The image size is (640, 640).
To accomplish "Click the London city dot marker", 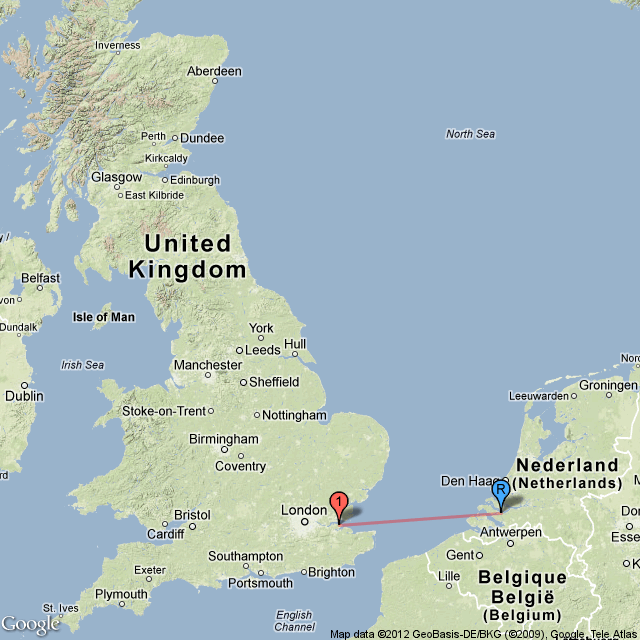I will pos(304,522).
